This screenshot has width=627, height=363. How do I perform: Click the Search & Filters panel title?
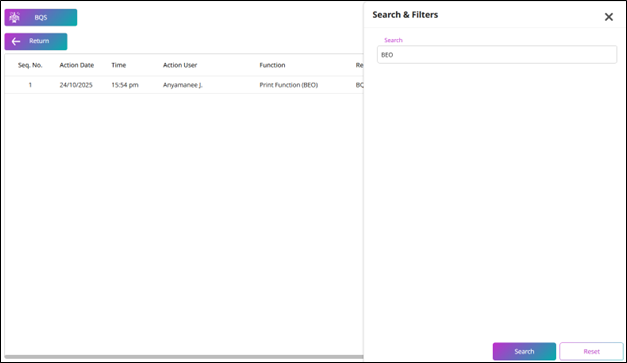(x=405, y=15)
